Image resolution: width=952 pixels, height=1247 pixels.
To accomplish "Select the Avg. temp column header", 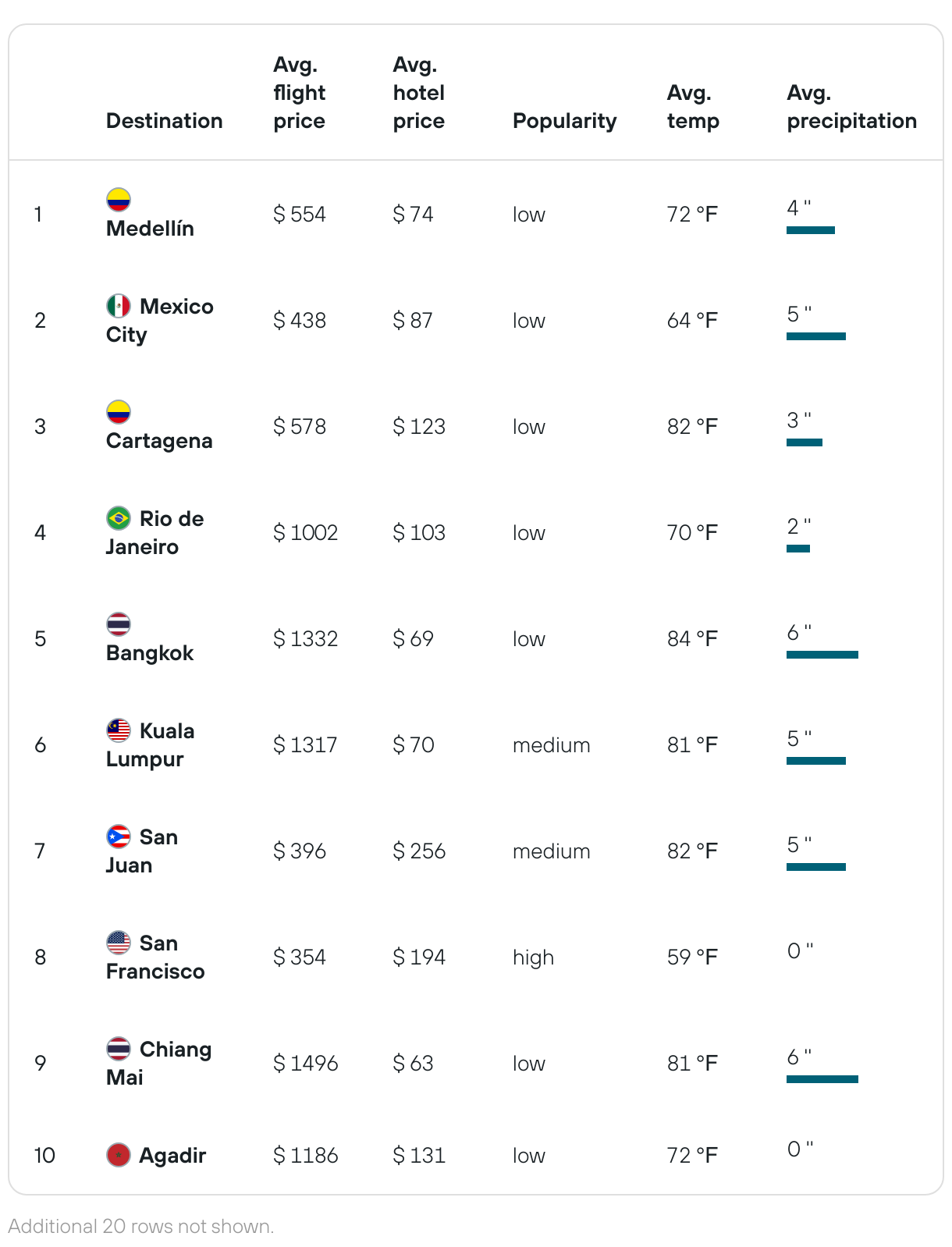I will [693, 107].
